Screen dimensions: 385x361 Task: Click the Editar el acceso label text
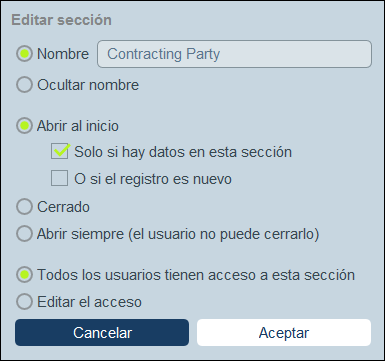pyautogui.click(x=89, y=302)
